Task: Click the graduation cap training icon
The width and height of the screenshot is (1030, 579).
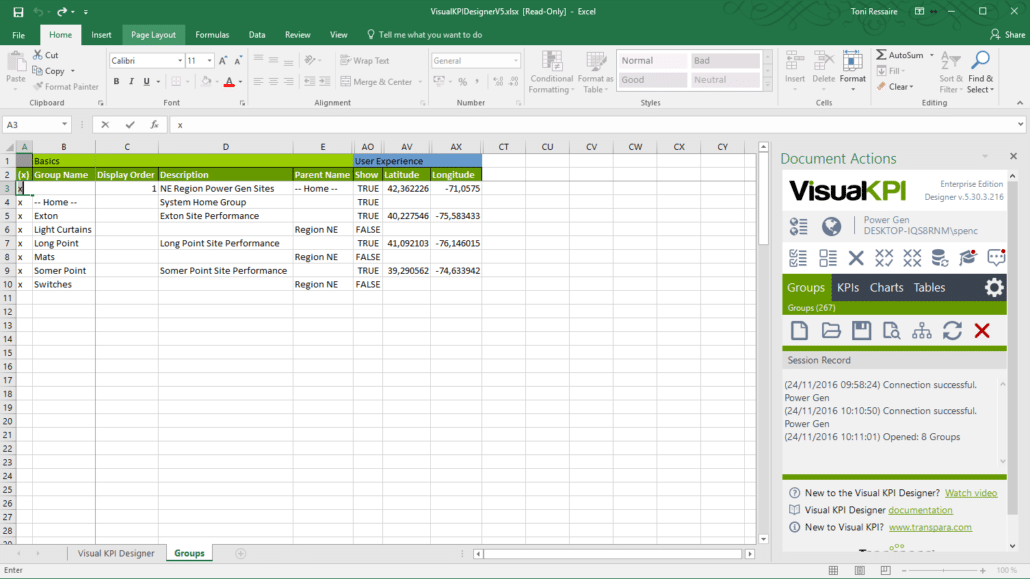Action: click(x=967, y=258)
